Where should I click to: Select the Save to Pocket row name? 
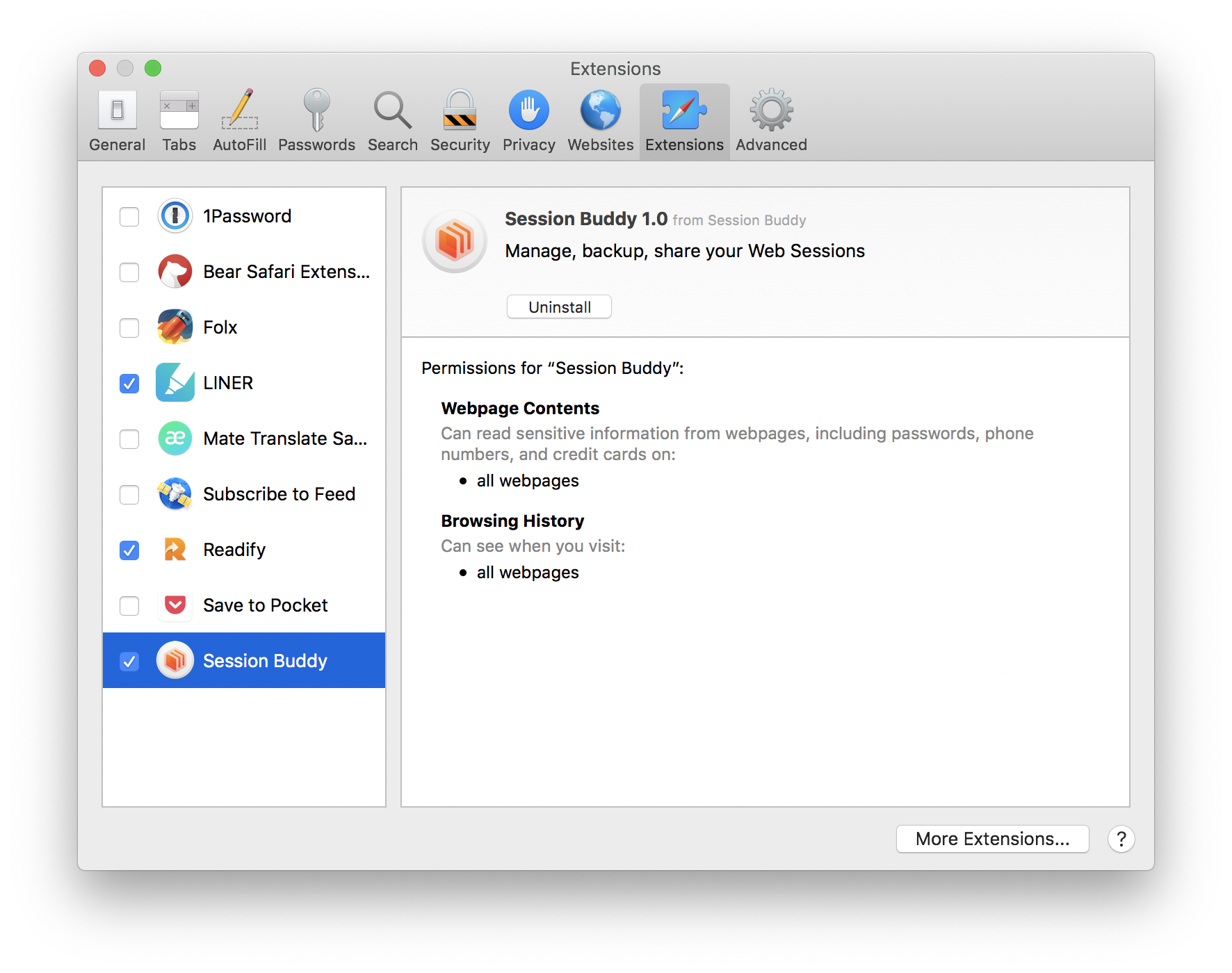click(265, 605)
